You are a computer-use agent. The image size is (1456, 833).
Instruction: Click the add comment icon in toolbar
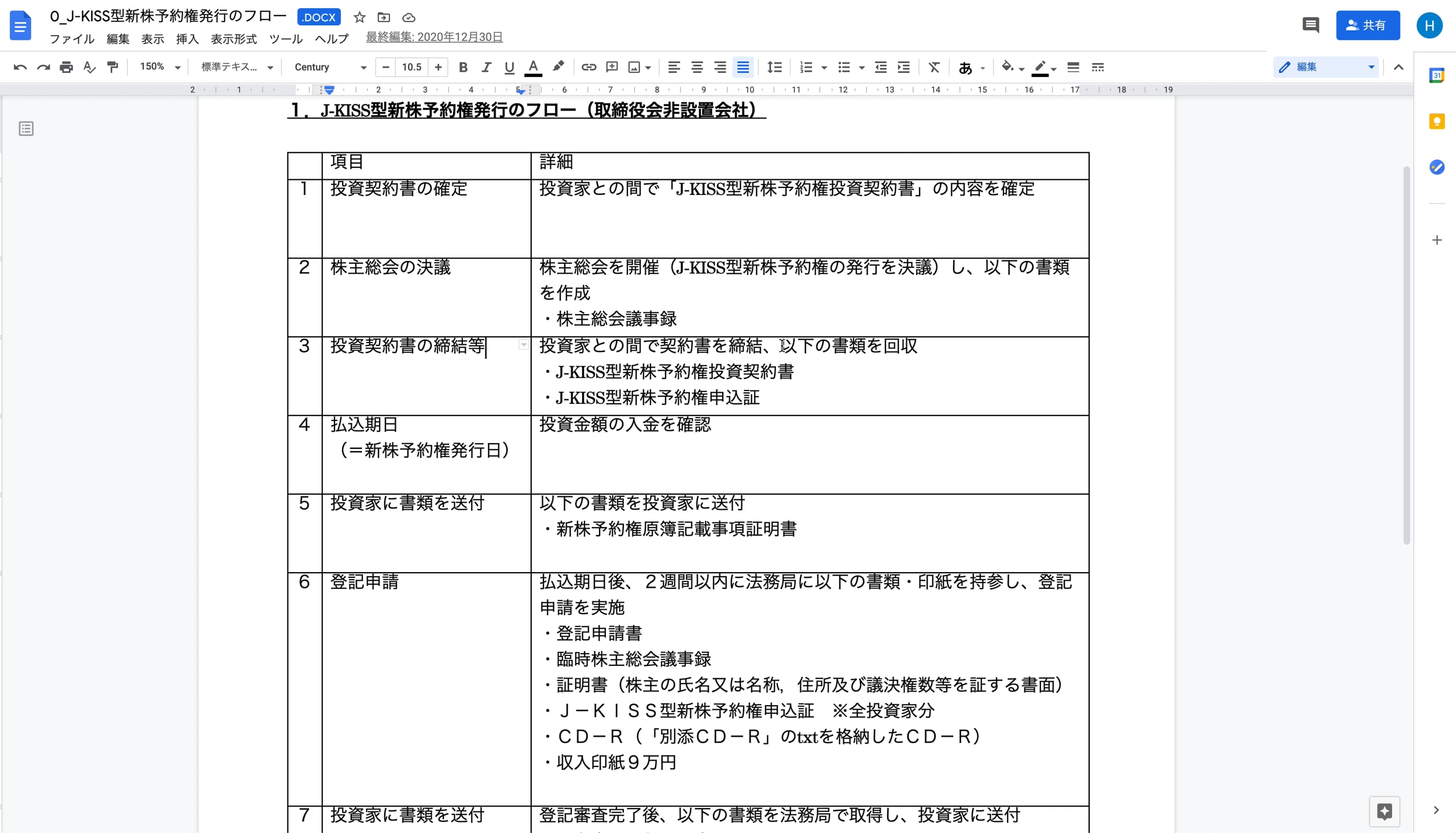pos(612,67)
